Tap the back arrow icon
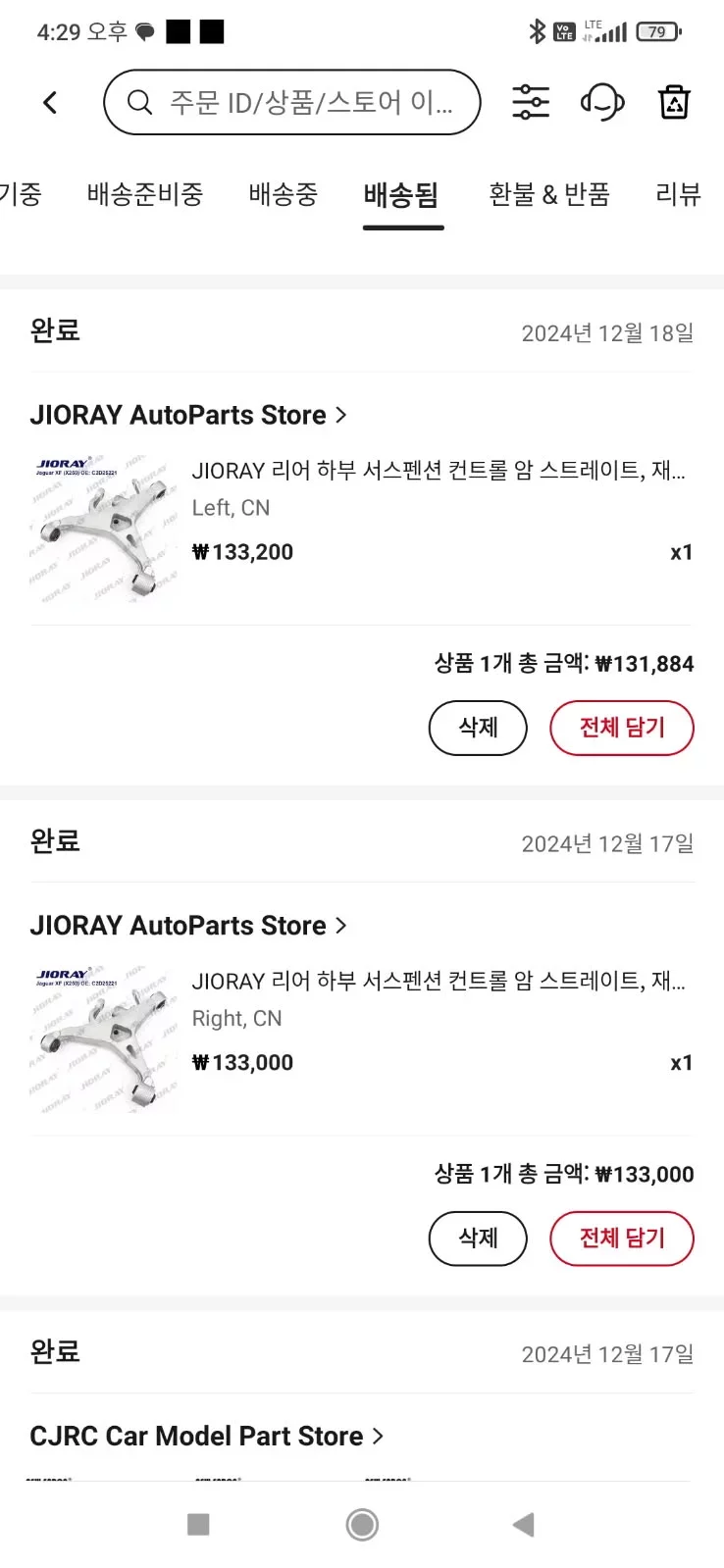This screenshot has height=1568, width=724. pyautogui.click(x=51, y=102)
